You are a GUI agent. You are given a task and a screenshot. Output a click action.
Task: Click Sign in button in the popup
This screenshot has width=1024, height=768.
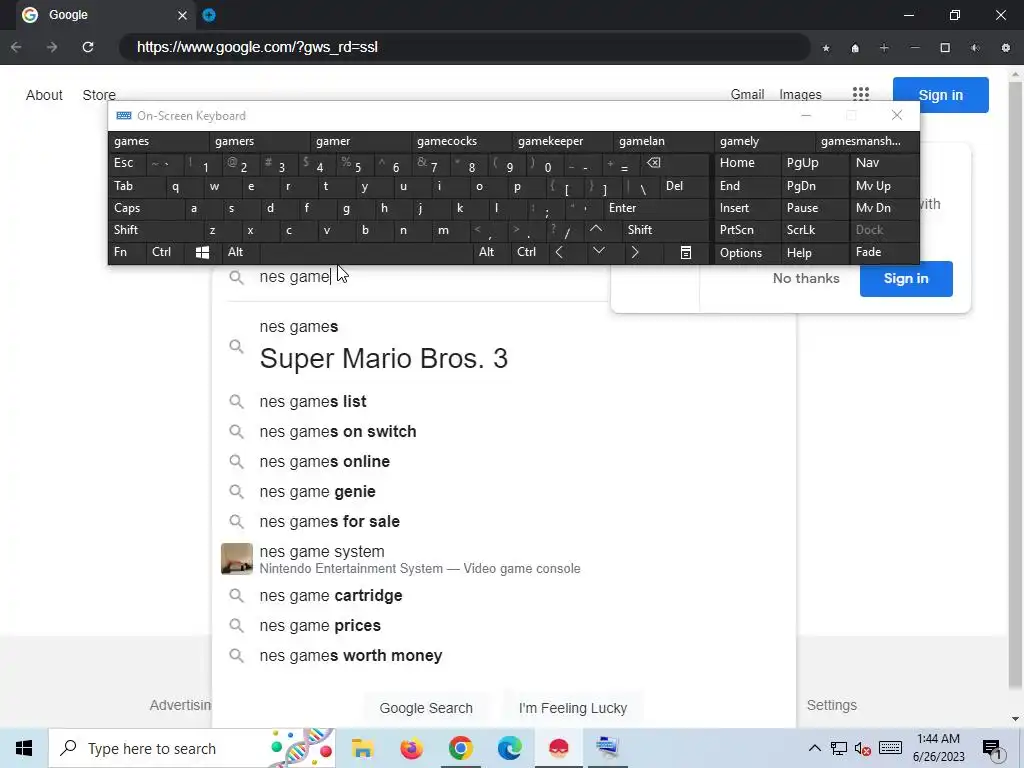[906, 278]
